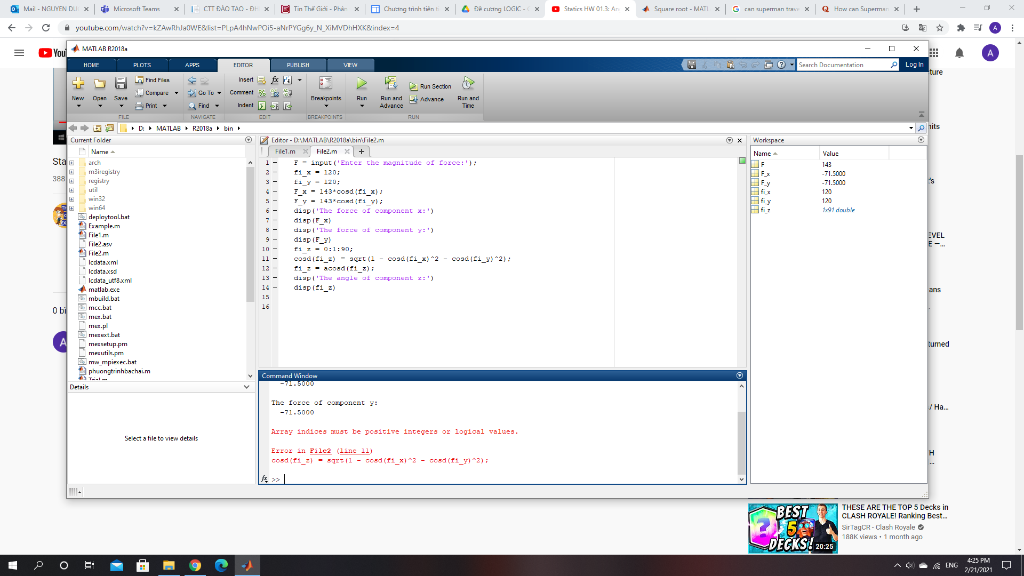
Task: Click the magnifier at the end of the address bar
Action: pyautogui.click(x=921, y=128)
